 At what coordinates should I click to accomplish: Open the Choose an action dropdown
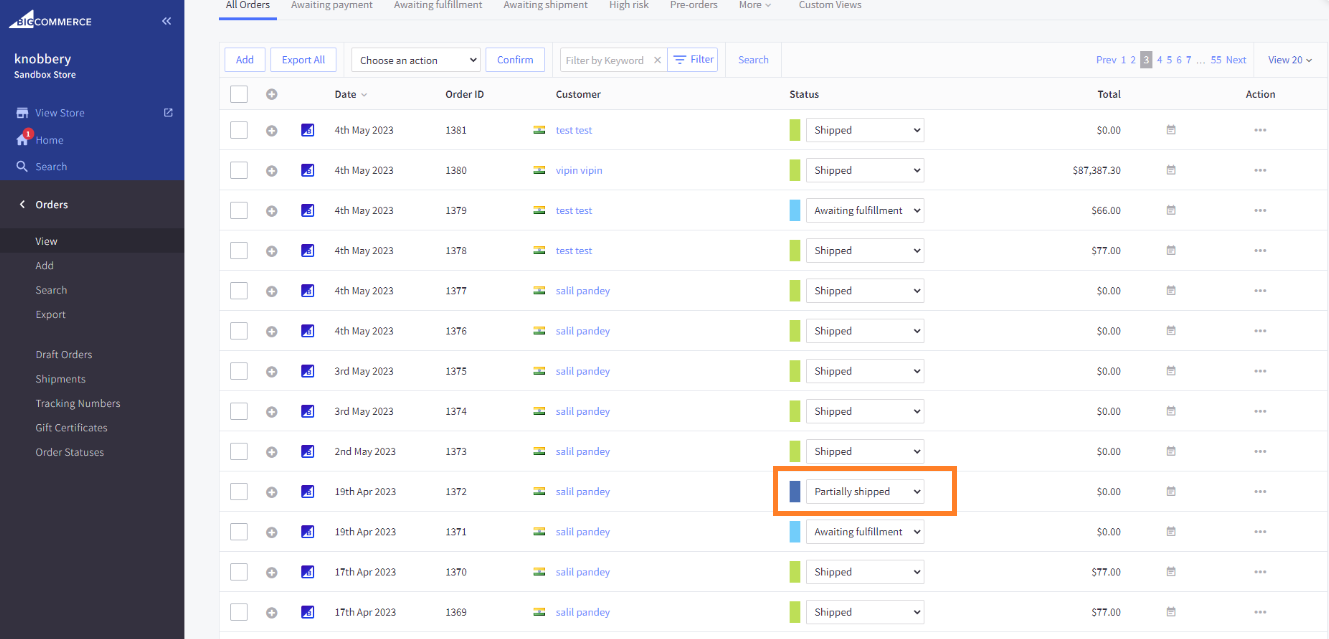point(416,60)
